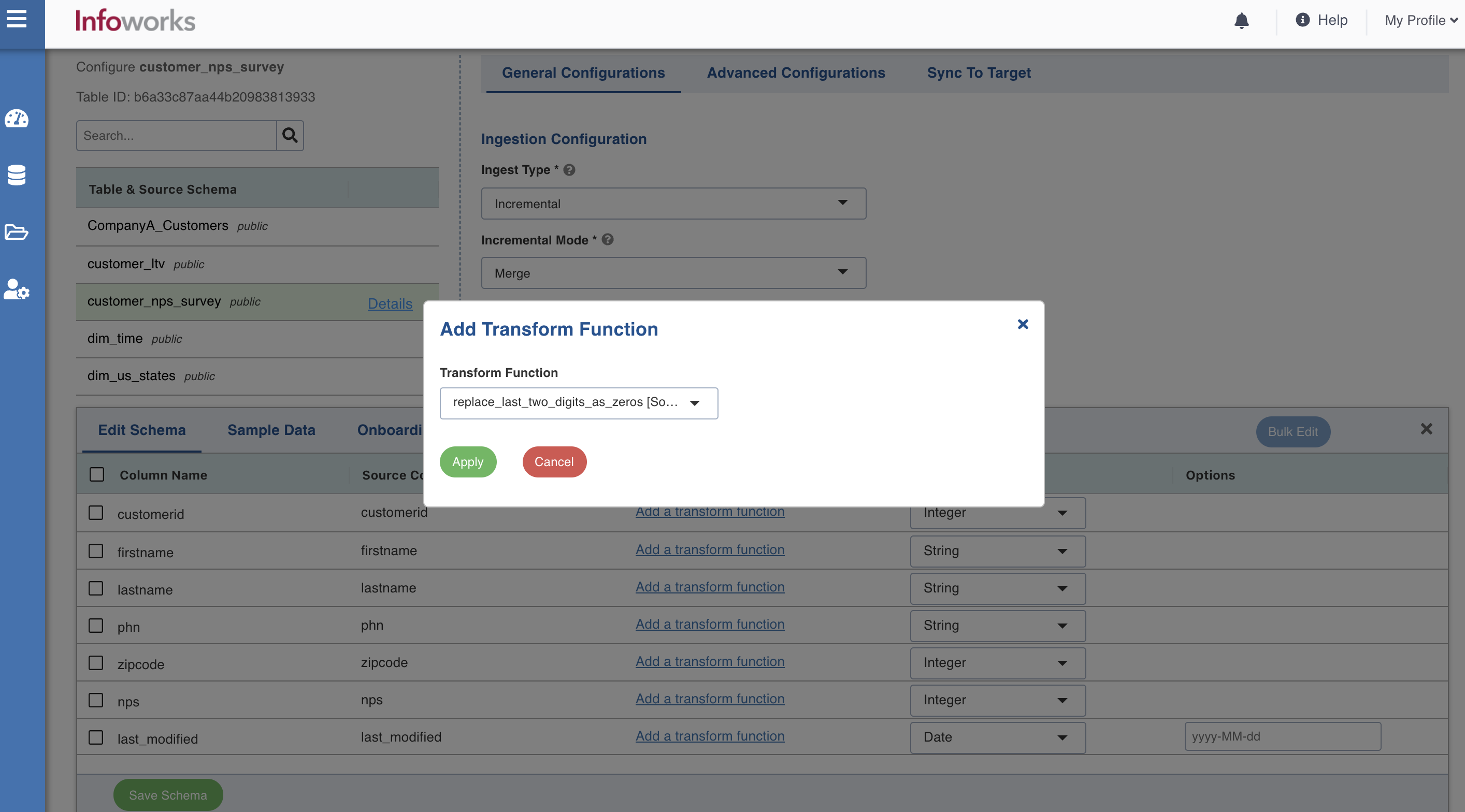Check the customerid column checkbox

(96, 513)
